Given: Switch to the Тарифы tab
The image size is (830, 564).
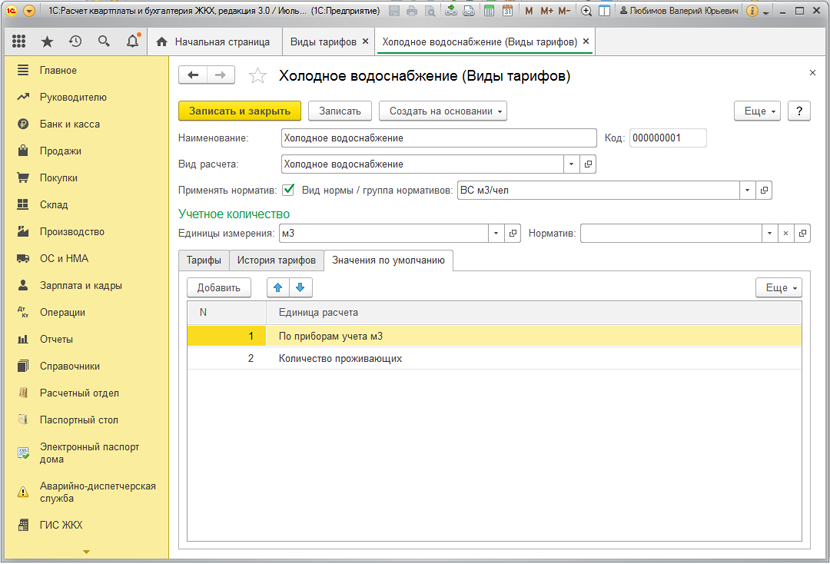Looking at the screenshot, I should click(x=203, y=261).
